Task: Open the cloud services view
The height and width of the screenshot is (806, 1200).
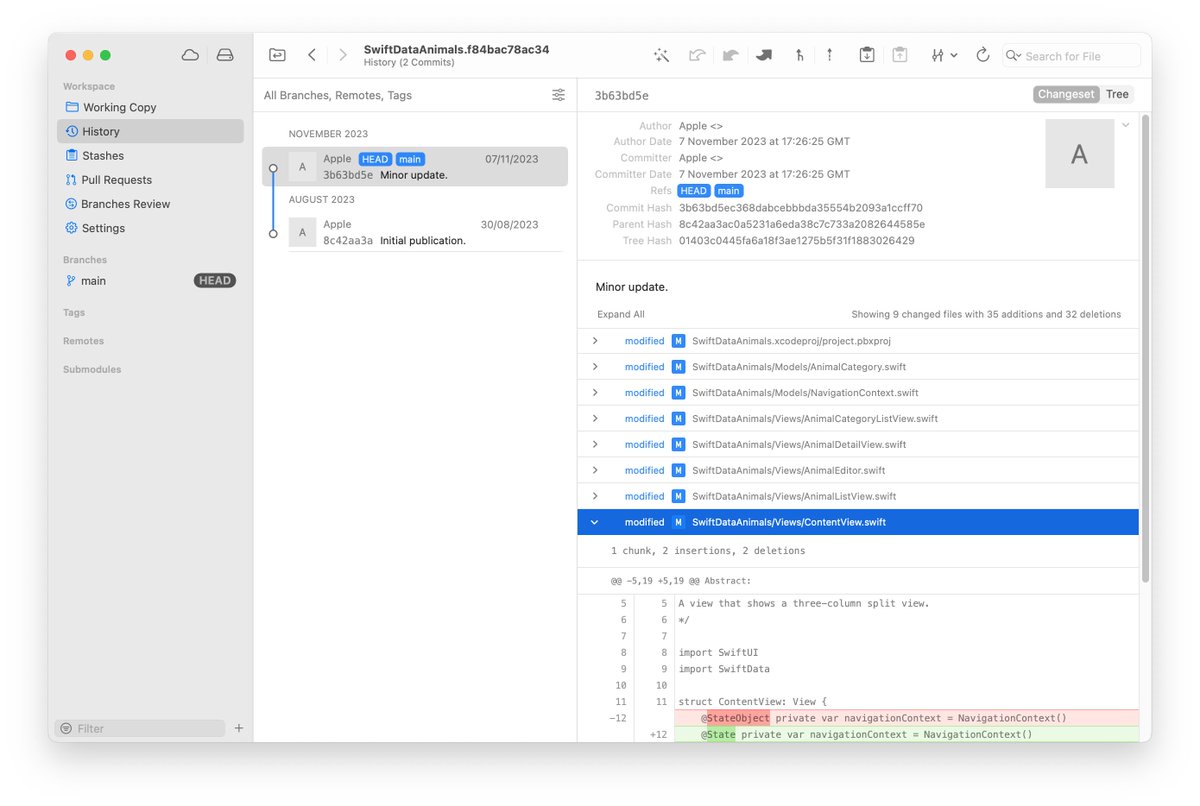Action: pyautogui.click(x=190, y=55)
